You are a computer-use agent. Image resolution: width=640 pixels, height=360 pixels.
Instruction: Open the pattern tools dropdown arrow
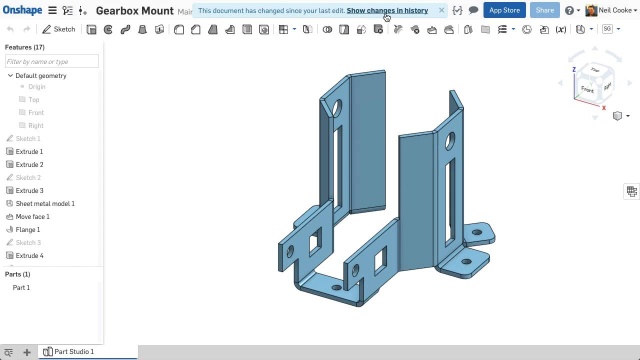click(x=294, y=29)
